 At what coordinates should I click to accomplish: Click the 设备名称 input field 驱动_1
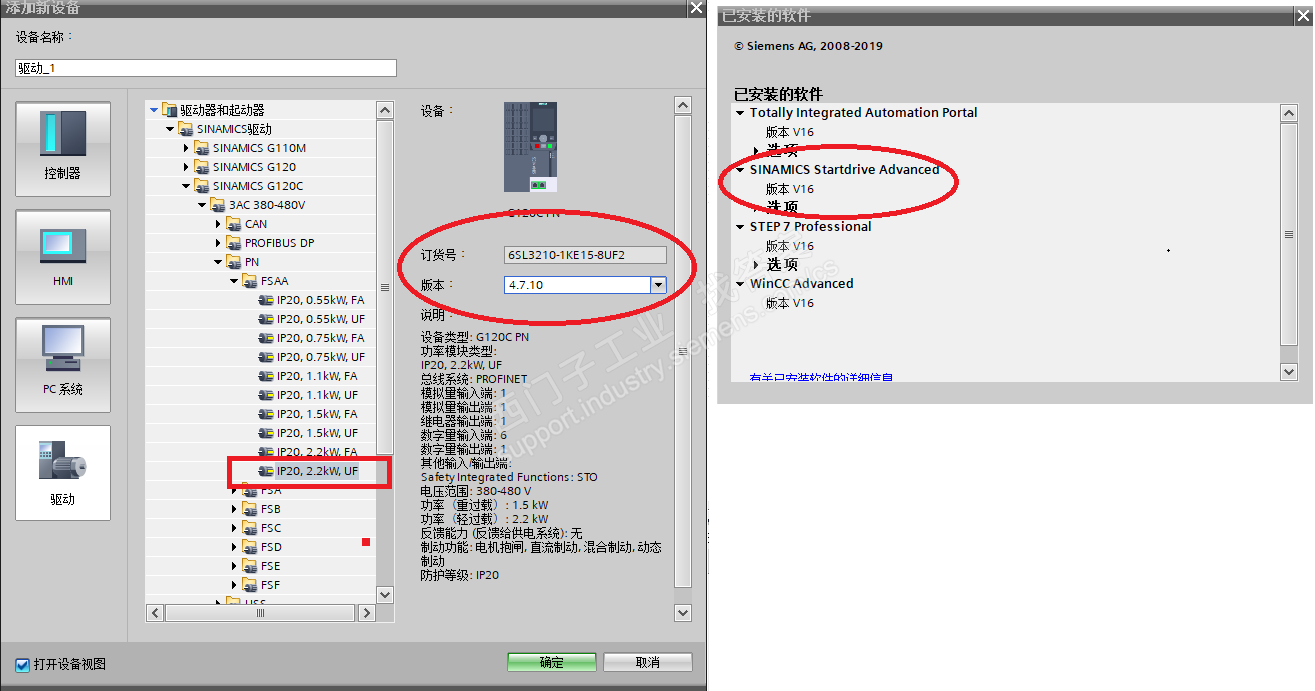click(x=206, y=68)
